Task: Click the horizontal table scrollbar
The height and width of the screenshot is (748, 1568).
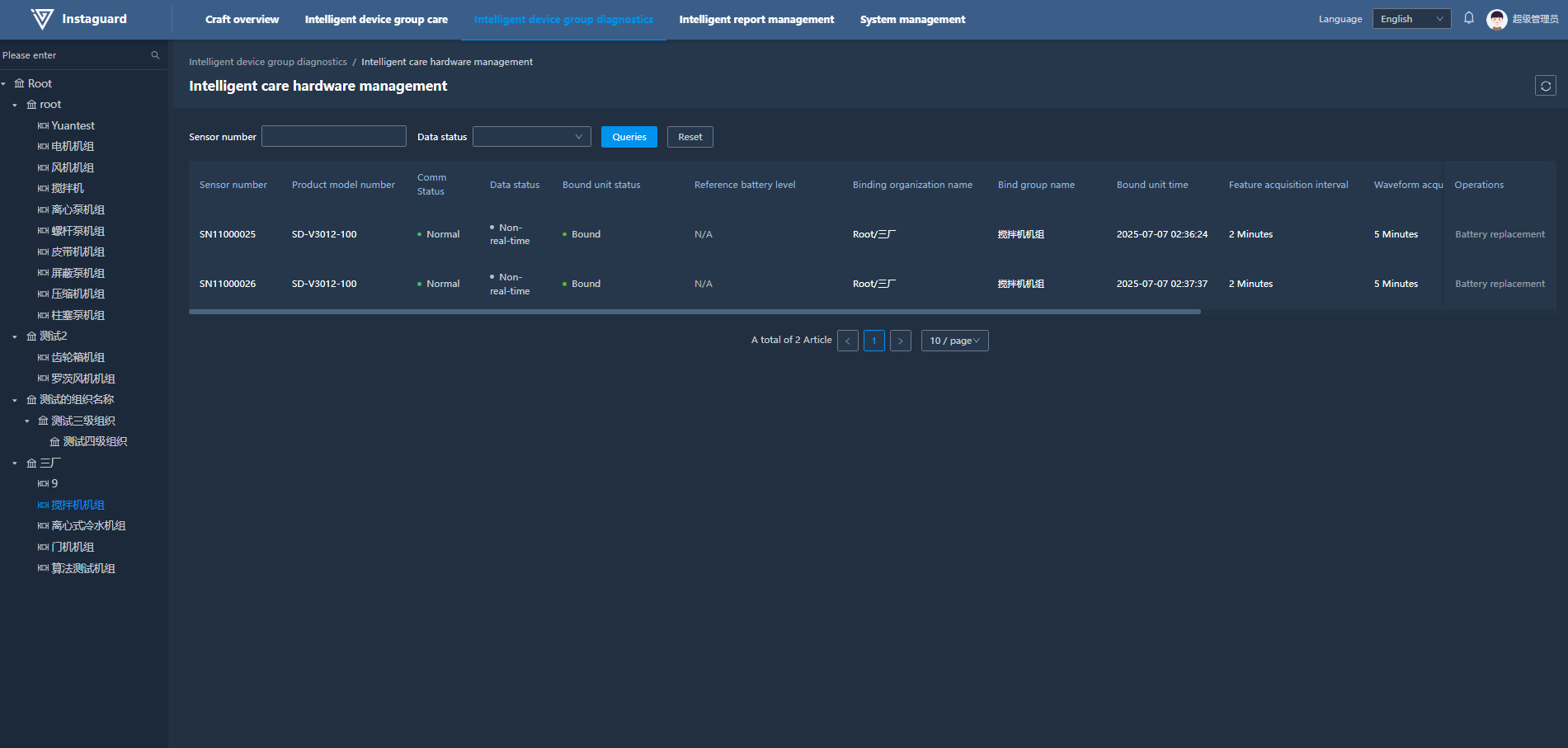Action: coord(695,312)
